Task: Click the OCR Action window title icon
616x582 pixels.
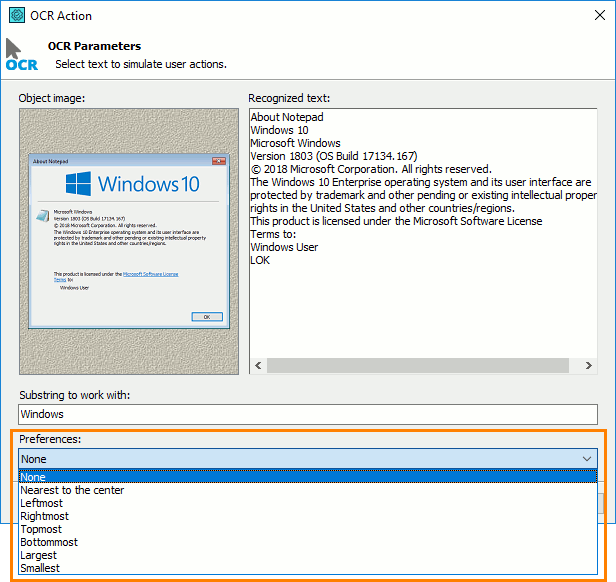Action: (17, 15)
